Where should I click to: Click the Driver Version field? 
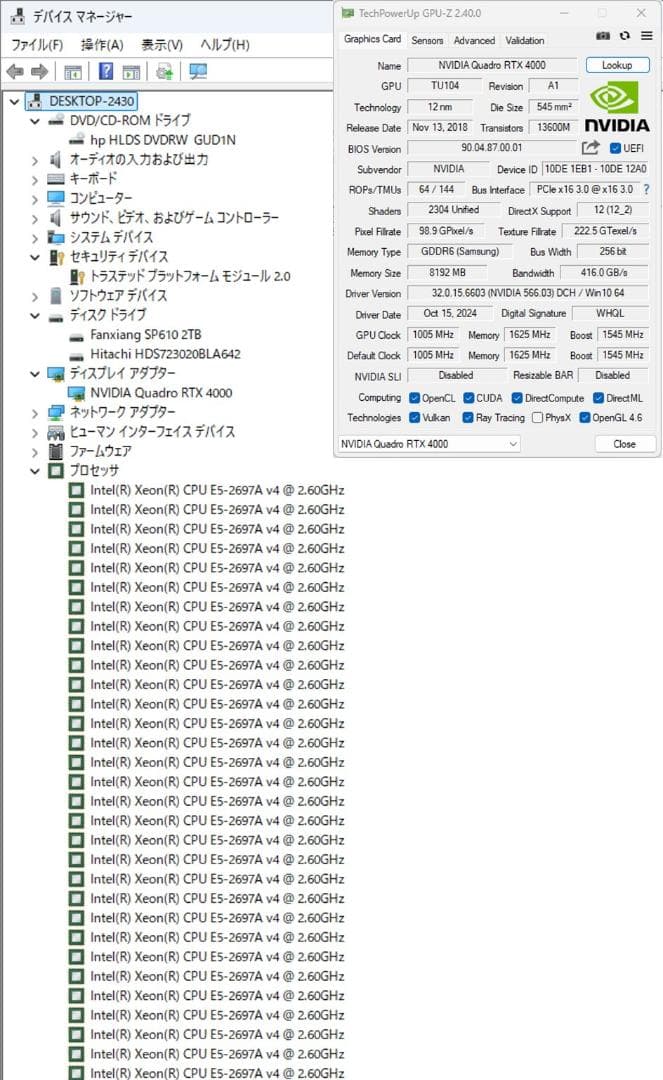pos(528,293)
